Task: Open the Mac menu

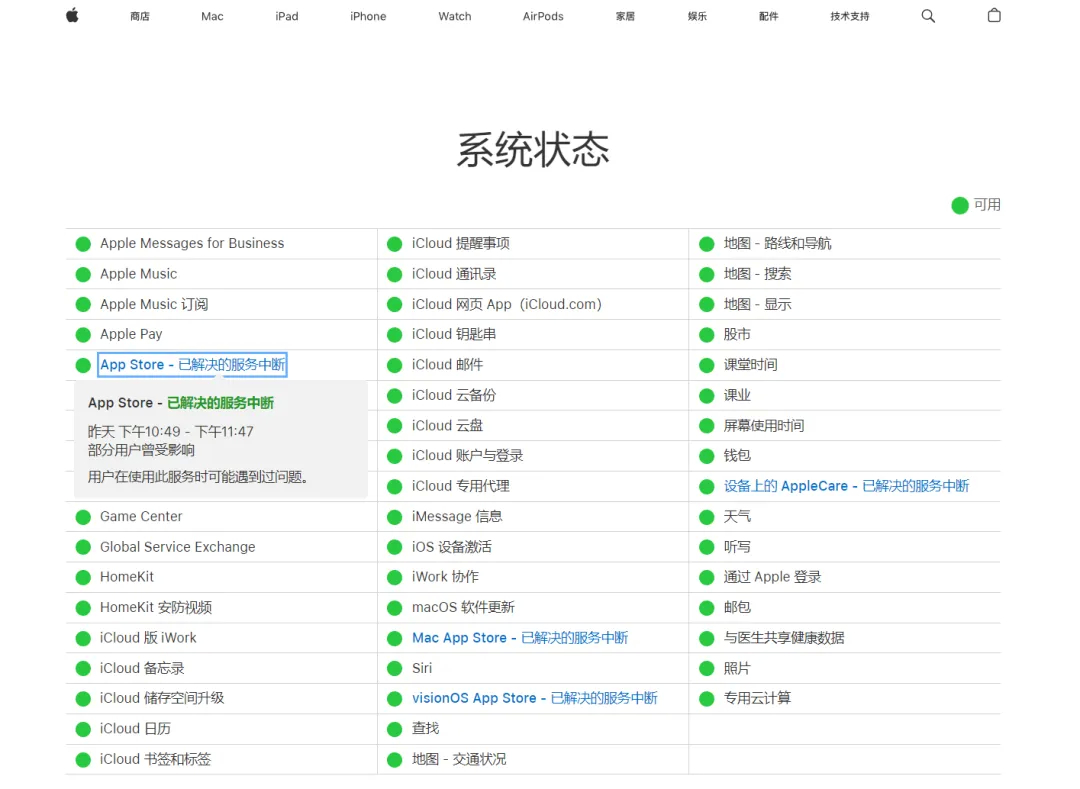Action: 212,16
